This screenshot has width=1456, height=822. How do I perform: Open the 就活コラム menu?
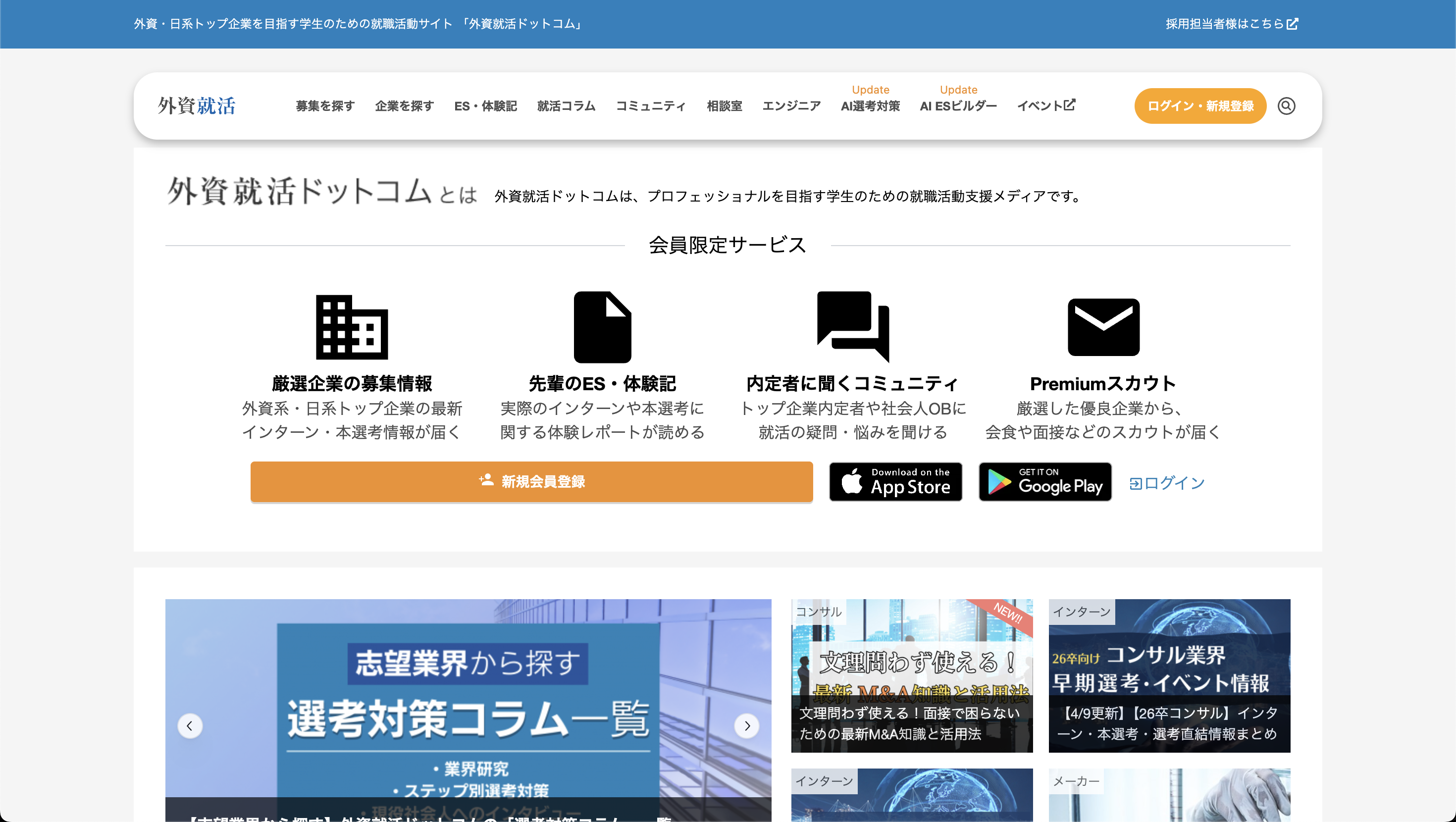(x=567, y=105)
